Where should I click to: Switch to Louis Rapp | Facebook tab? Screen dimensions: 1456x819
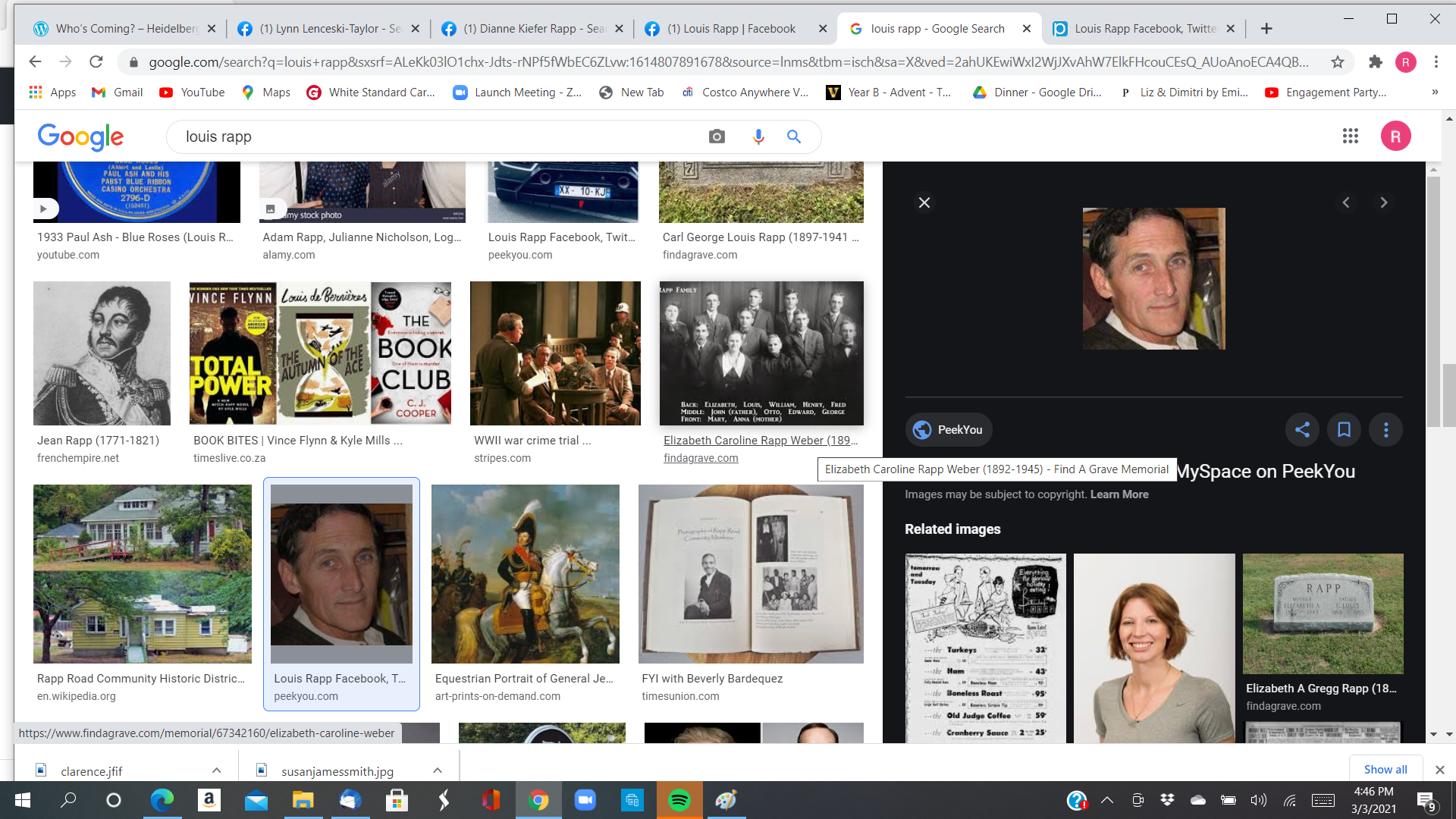731,29
